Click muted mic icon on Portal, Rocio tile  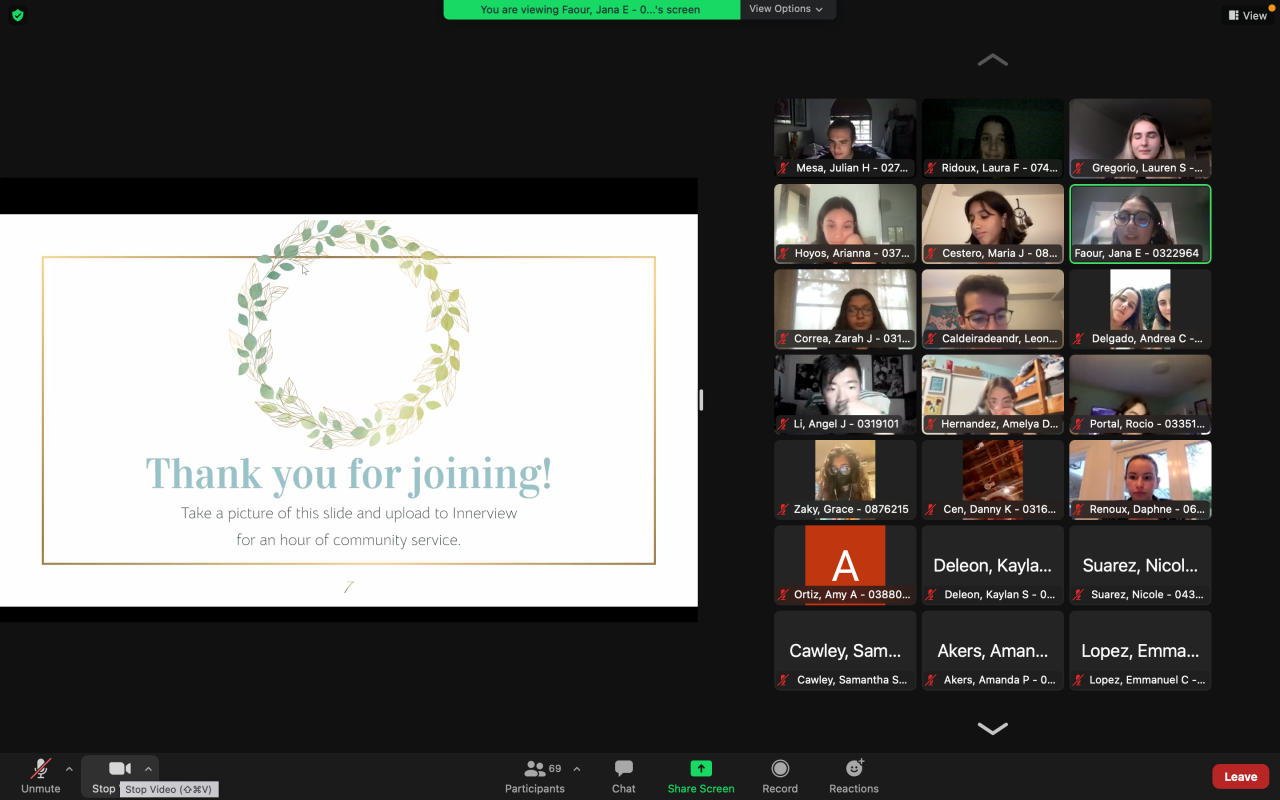pyautogui.click(x=1079, y=424)
